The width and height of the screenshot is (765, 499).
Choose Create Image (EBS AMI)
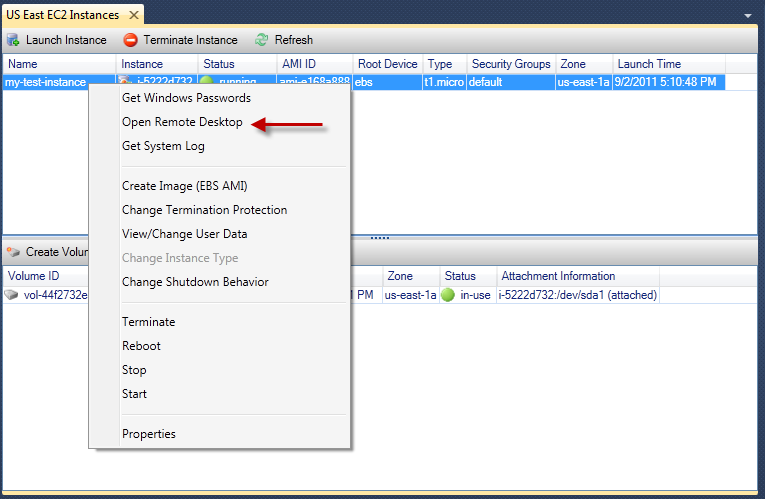click(x=184, y=186)
